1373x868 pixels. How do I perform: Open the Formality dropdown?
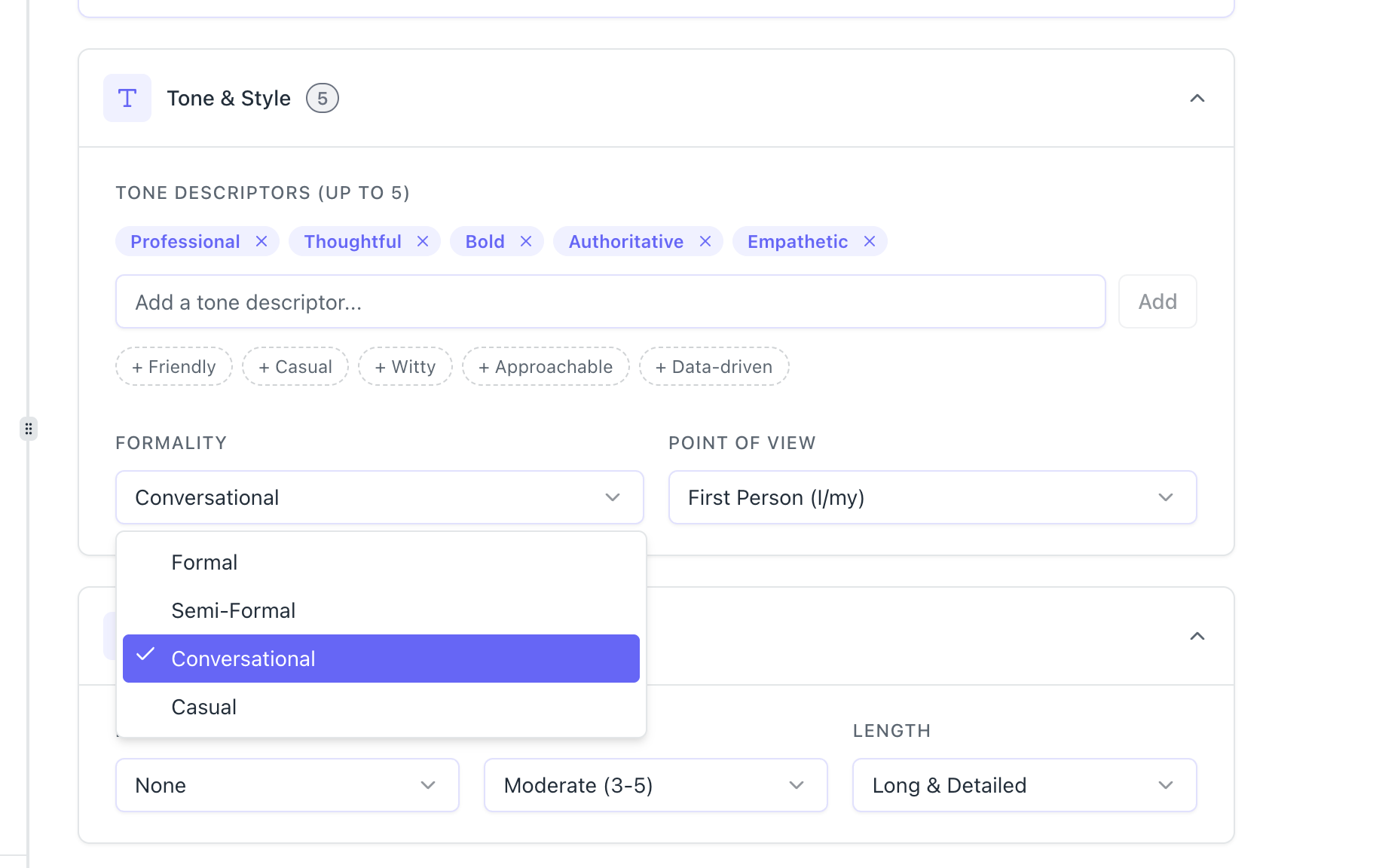pyautogui.click(x=379, y=497)
